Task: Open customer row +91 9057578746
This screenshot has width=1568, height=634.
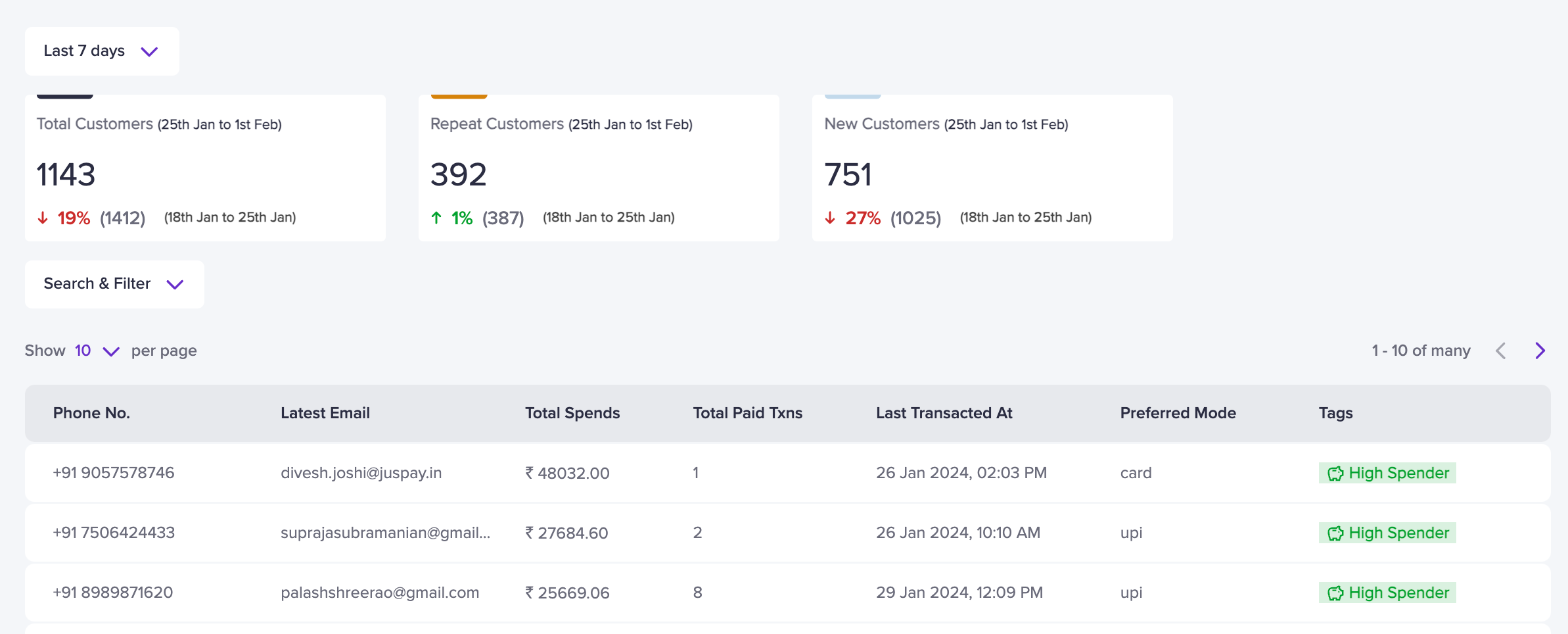Action: pos(114,473)
